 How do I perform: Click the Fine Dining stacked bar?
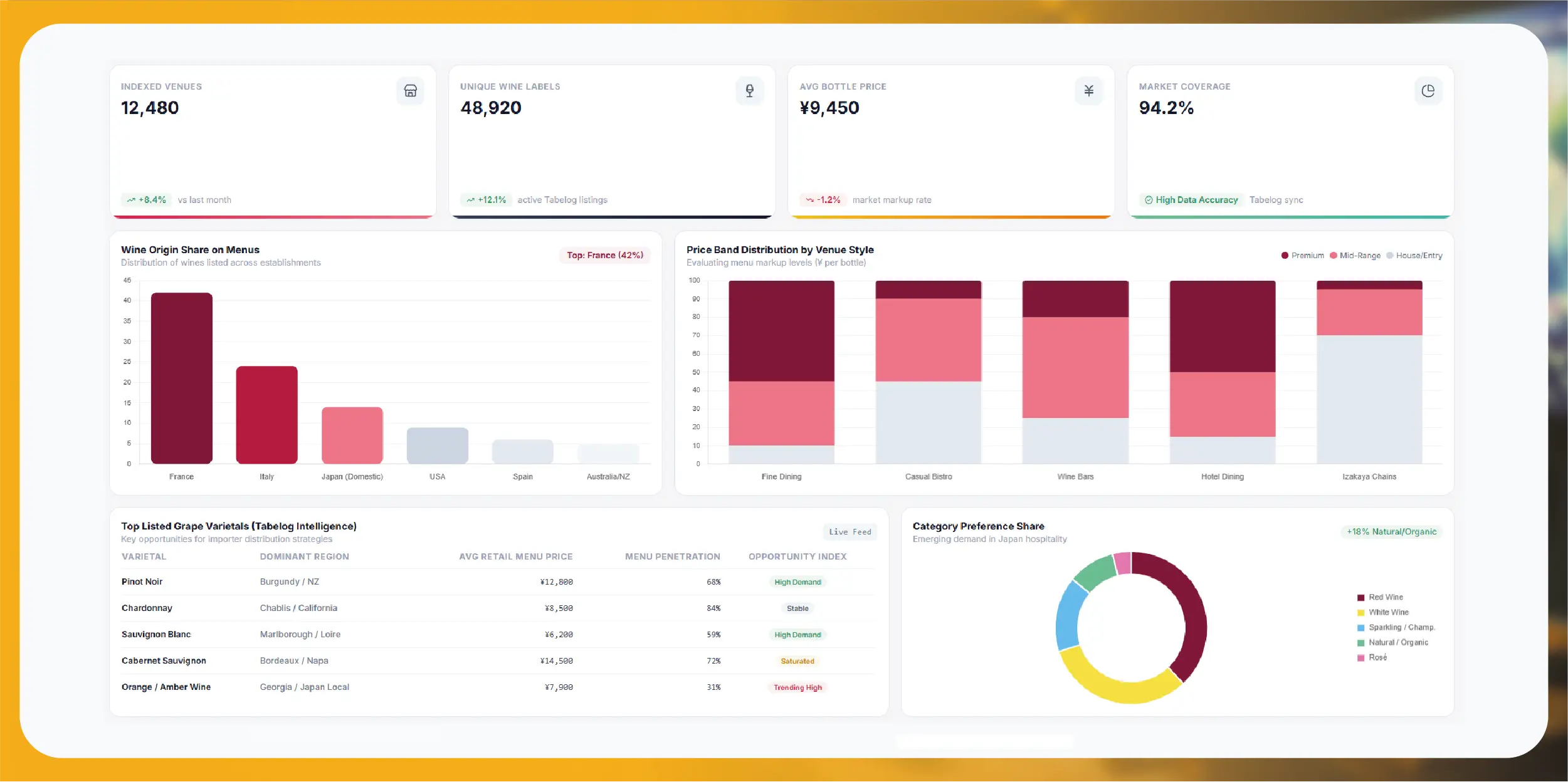coord(781,372)
